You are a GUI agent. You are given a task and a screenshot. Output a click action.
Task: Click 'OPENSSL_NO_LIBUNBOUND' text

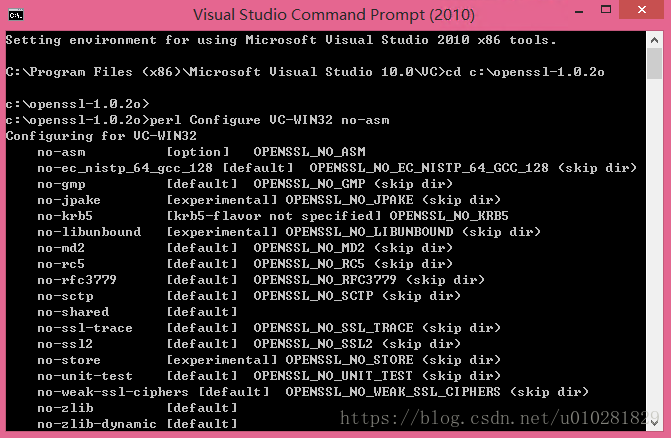tap(369, 232)
